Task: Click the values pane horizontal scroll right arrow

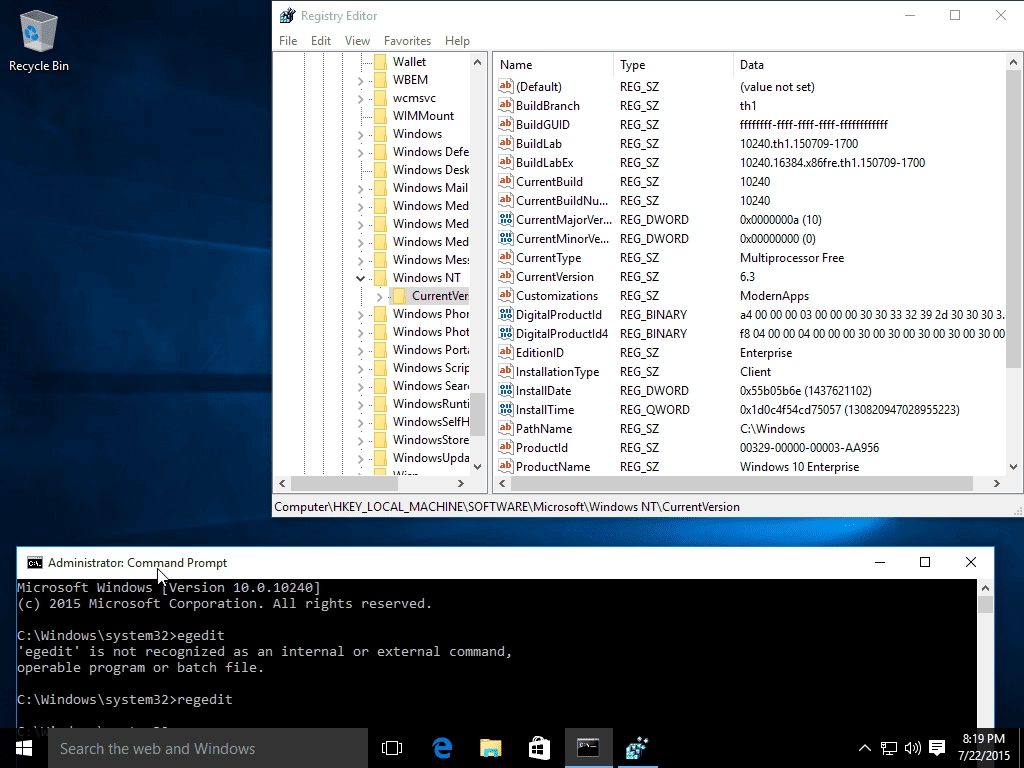Action: click(997, 483)
